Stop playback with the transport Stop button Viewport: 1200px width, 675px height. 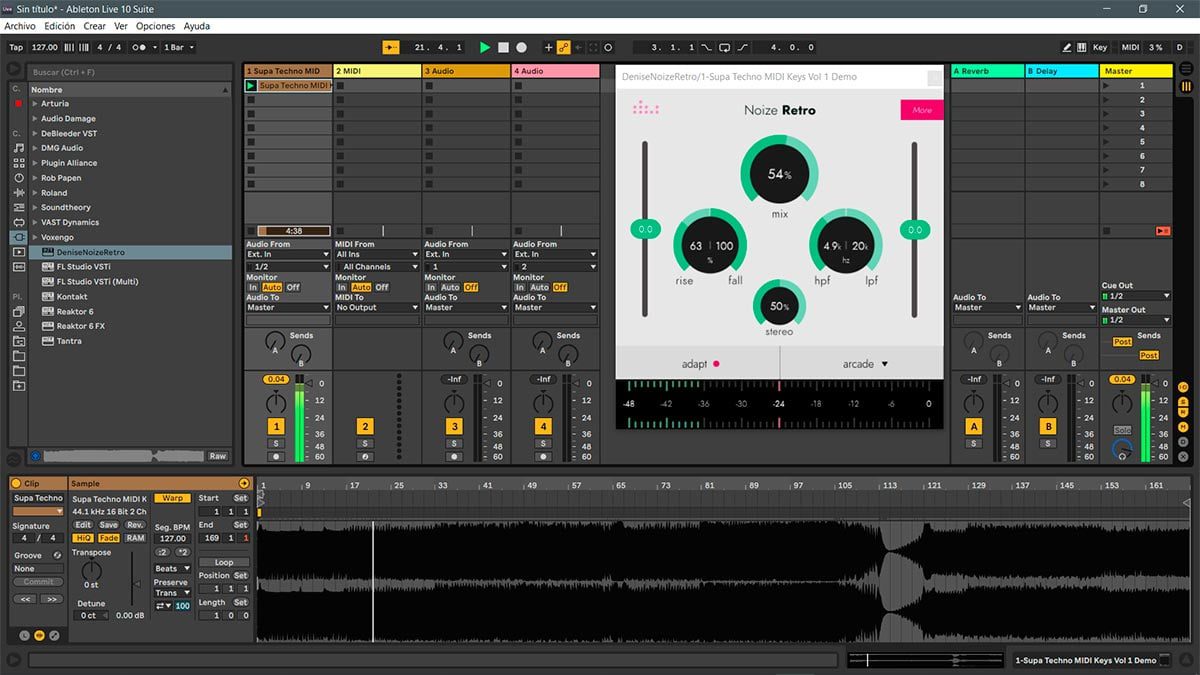[x=503, y=47]
